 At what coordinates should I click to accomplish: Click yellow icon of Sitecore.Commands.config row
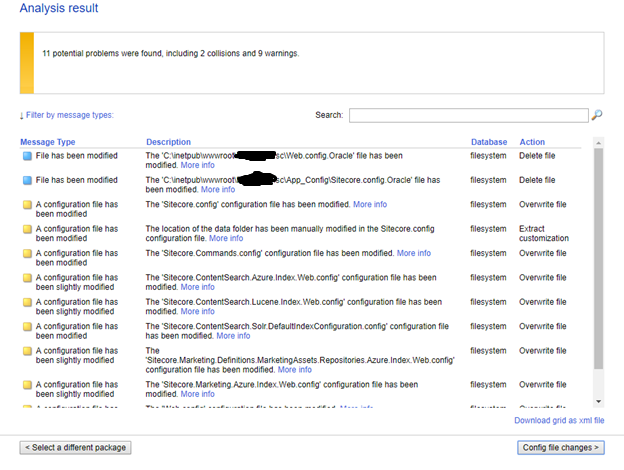pos(27,253)
